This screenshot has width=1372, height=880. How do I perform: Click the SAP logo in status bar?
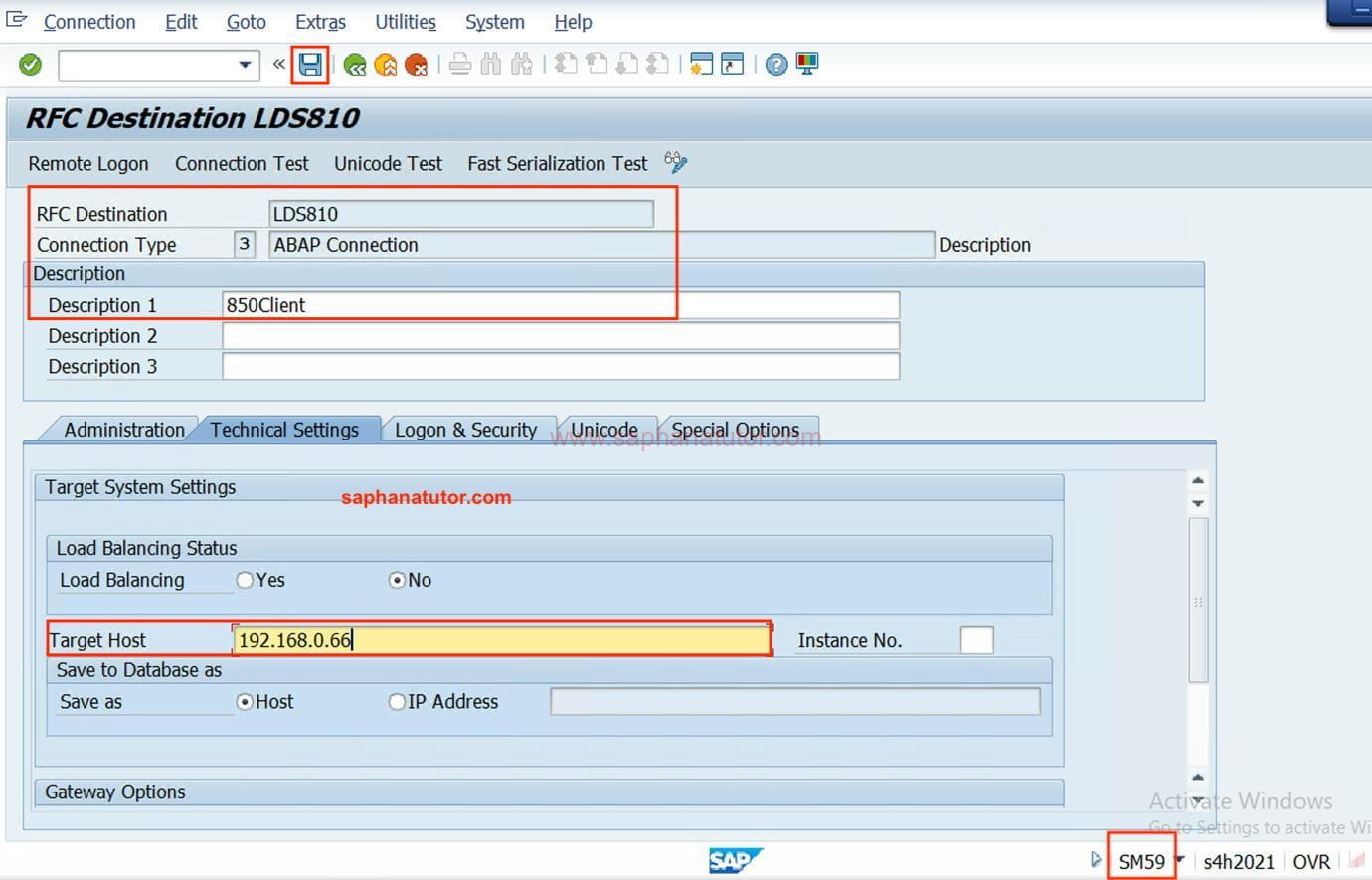735,860
